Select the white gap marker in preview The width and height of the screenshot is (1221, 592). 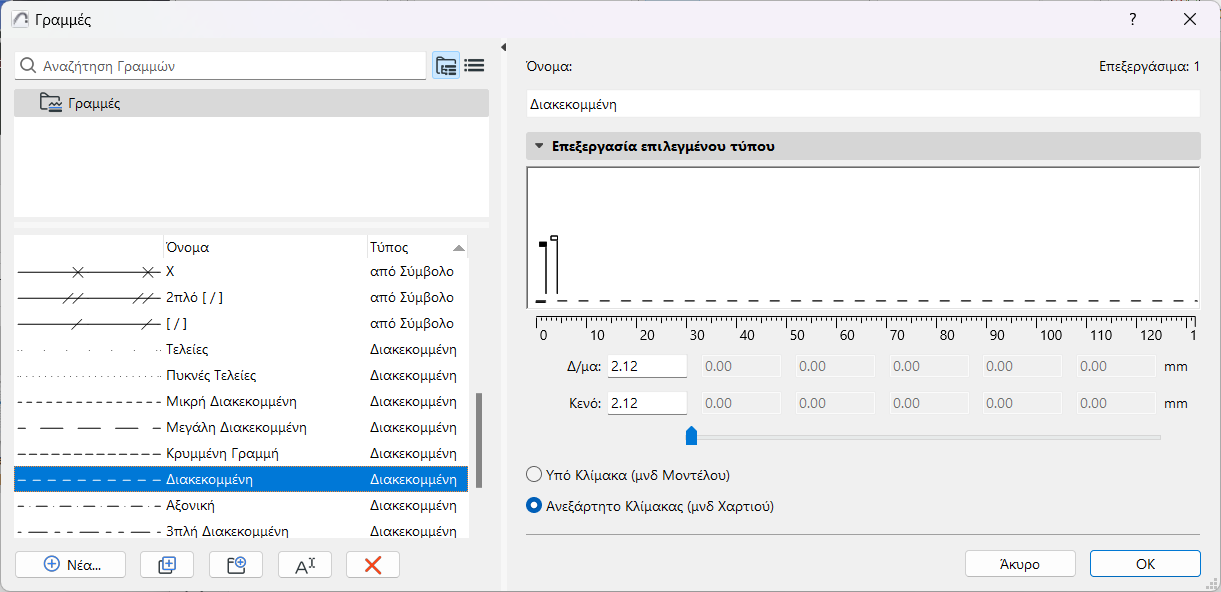click(x=554, y=238)
